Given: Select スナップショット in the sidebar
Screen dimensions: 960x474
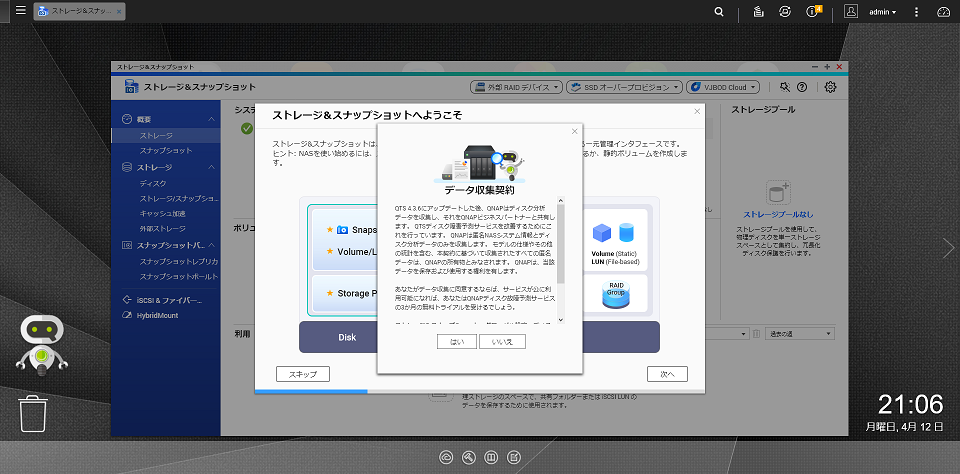Looking at the screenshot, I should 166,151.
